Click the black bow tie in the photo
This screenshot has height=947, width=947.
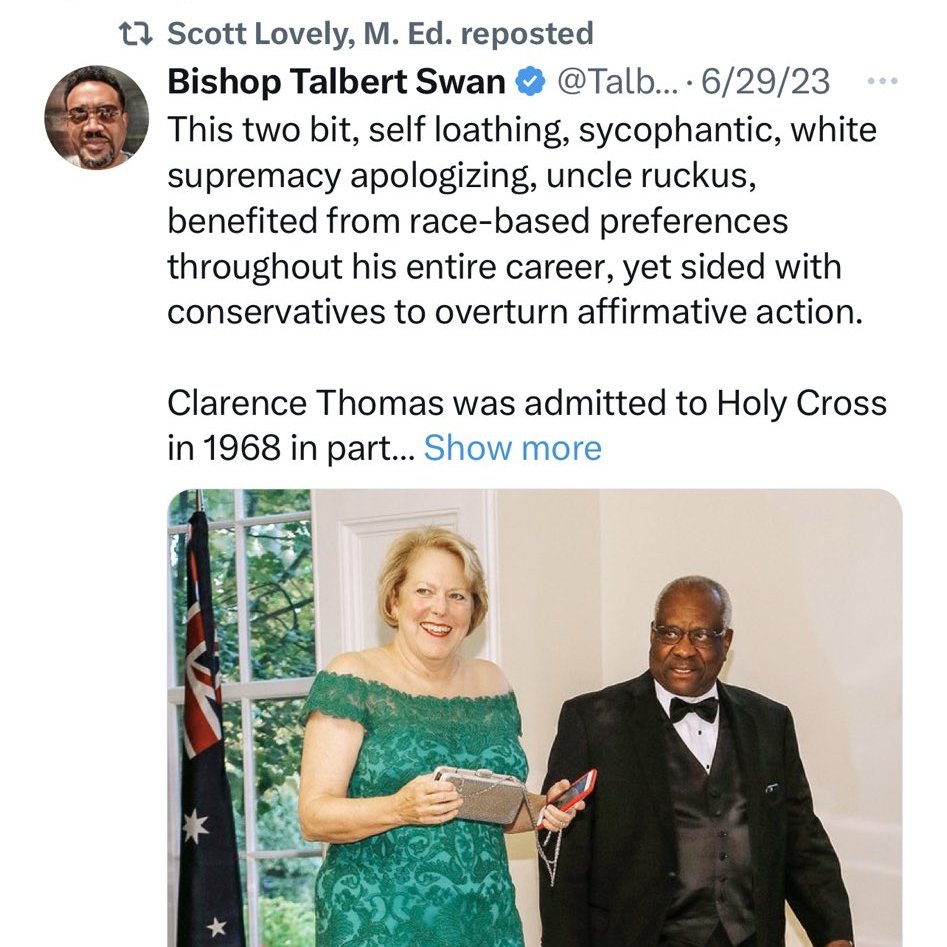click(x=693, y=708)
